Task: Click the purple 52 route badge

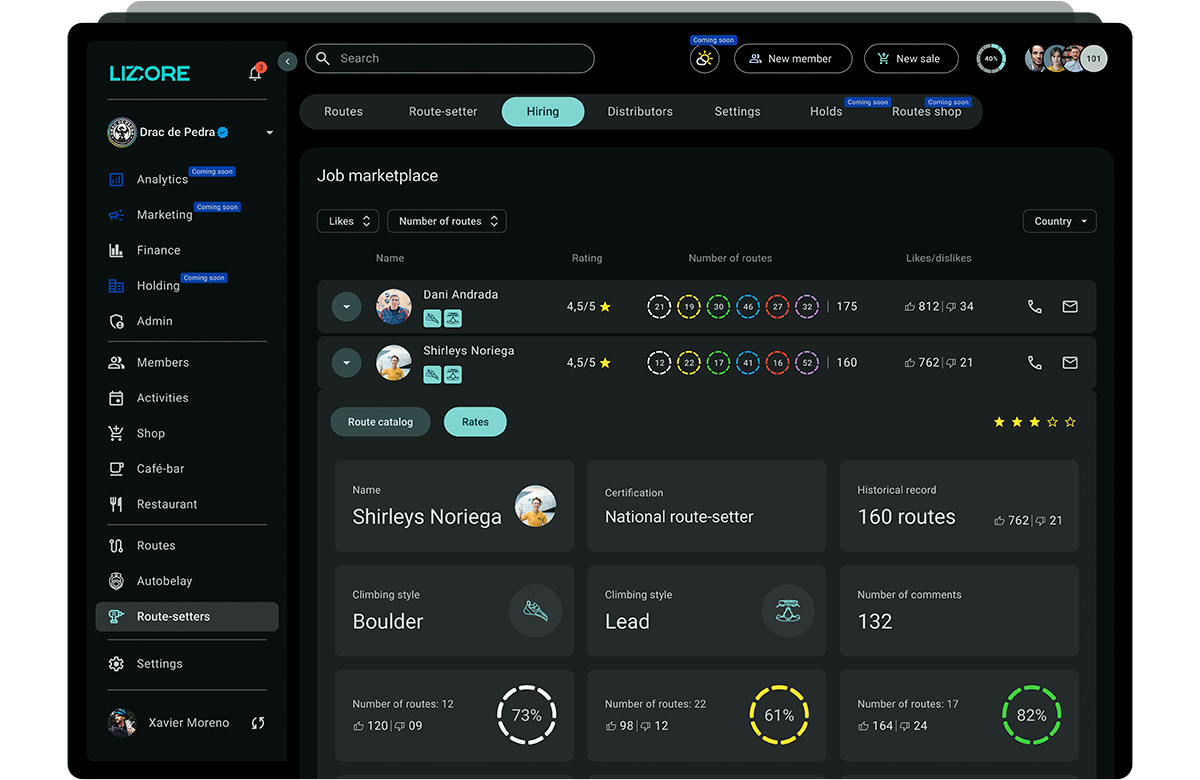Action: pos(807,363)
